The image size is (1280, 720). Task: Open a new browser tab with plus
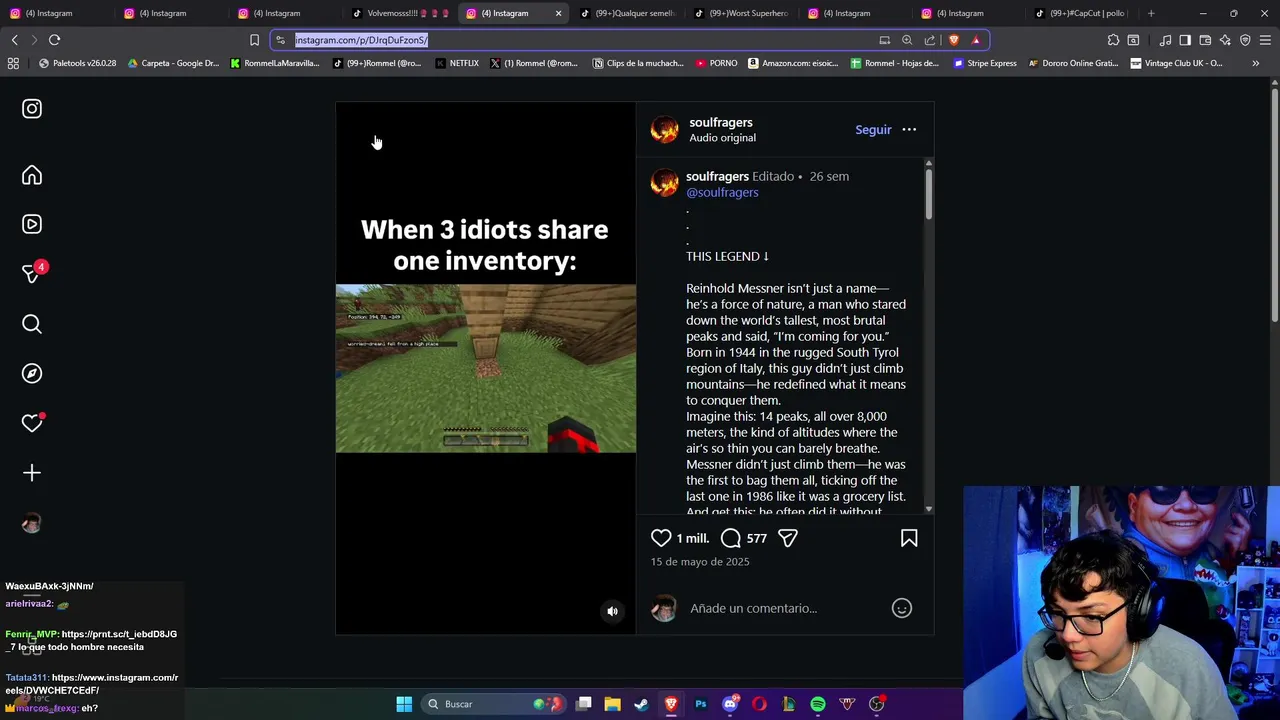1151,13
